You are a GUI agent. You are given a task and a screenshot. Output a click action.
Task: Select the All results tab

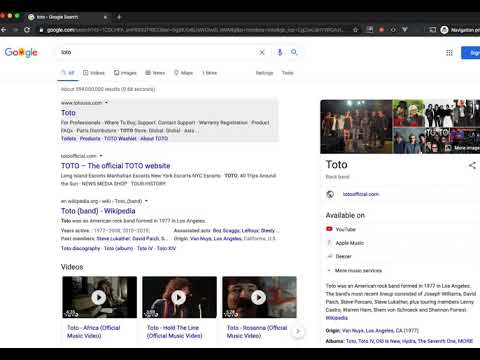(68, 73)
